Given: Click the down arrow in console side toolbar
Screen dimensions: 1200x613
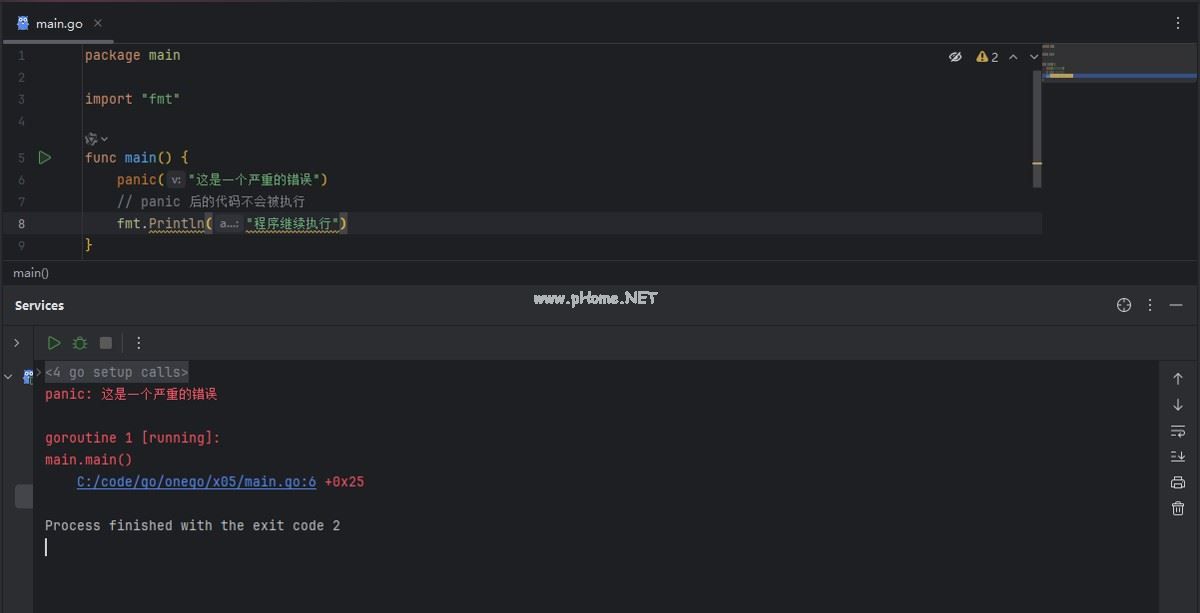Looking at the screenshot, I should pos(1178,405).
